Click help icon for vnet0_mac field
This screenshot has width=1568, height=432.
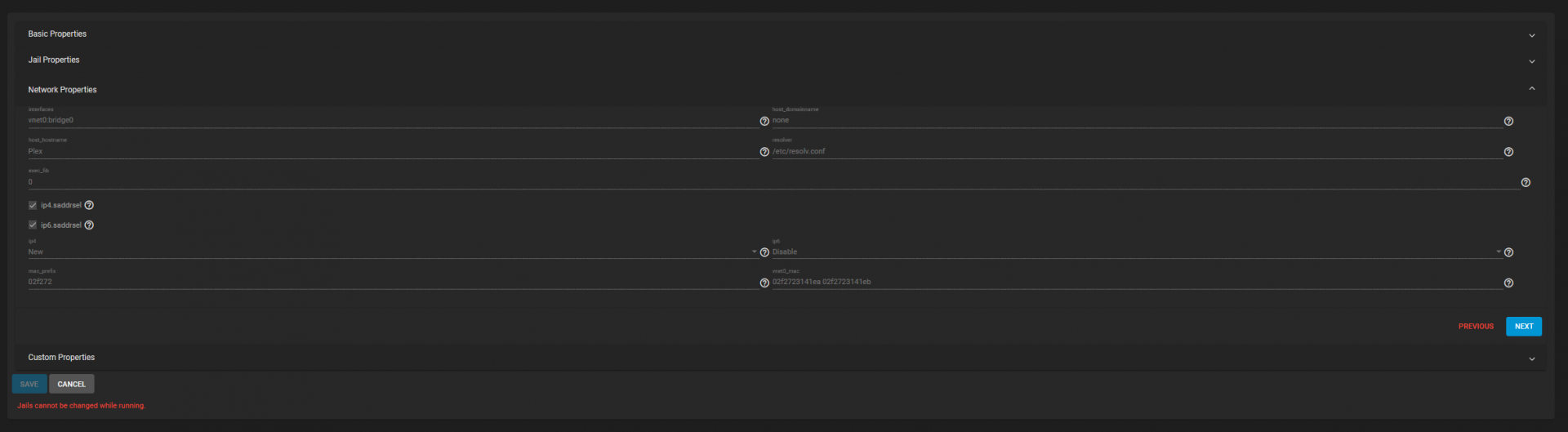tap(1508, 283)
